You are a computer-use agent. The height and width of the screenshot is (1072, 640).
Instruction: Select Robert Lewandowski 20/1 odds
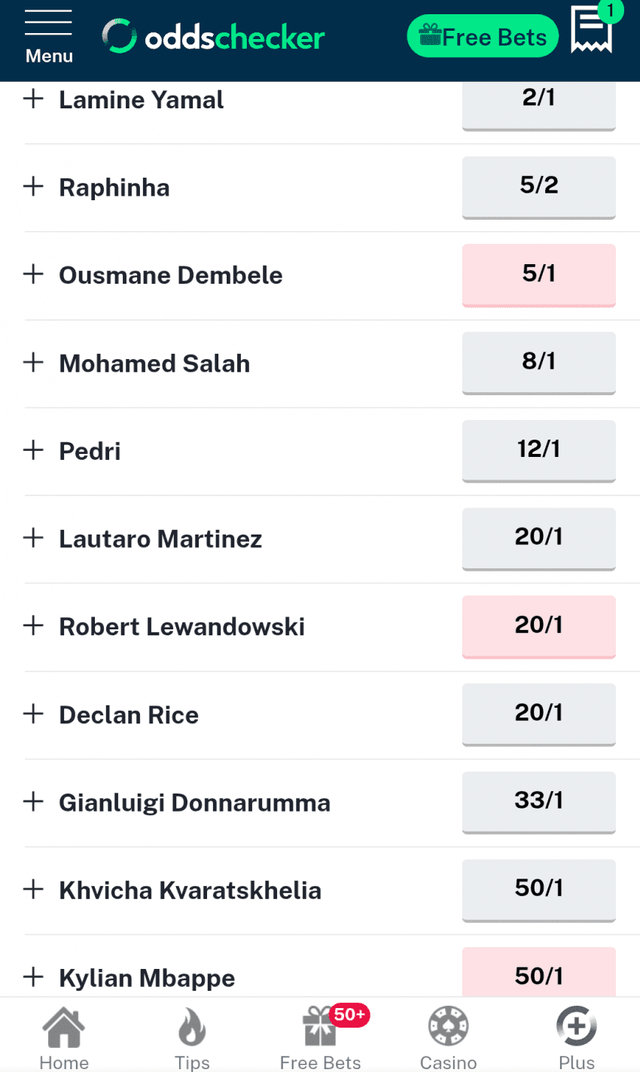tap(538, 626)
